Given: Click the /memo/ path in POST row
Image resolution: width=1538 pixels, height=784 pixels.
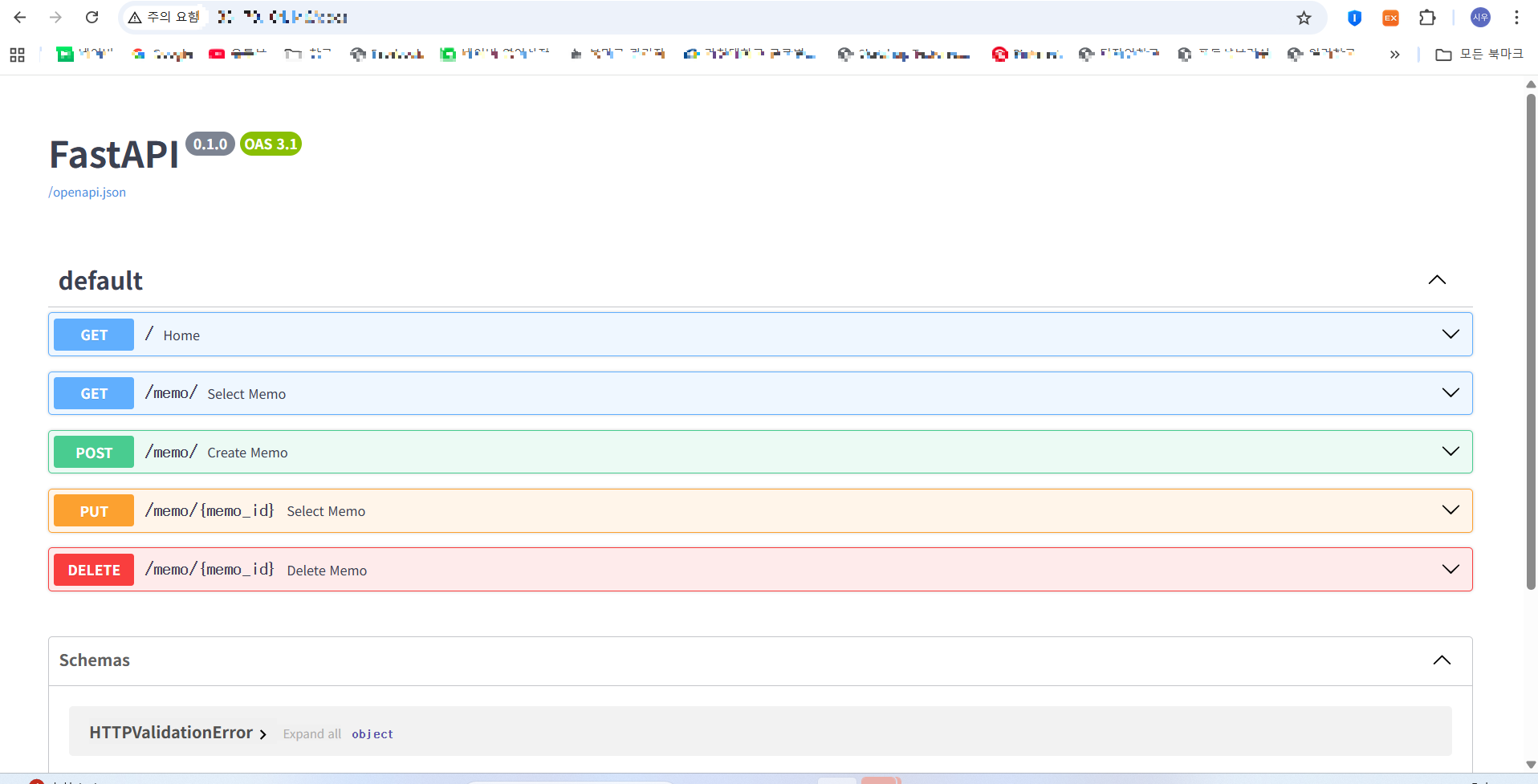Looking at the screenshot, I should [x=171, y=452].
